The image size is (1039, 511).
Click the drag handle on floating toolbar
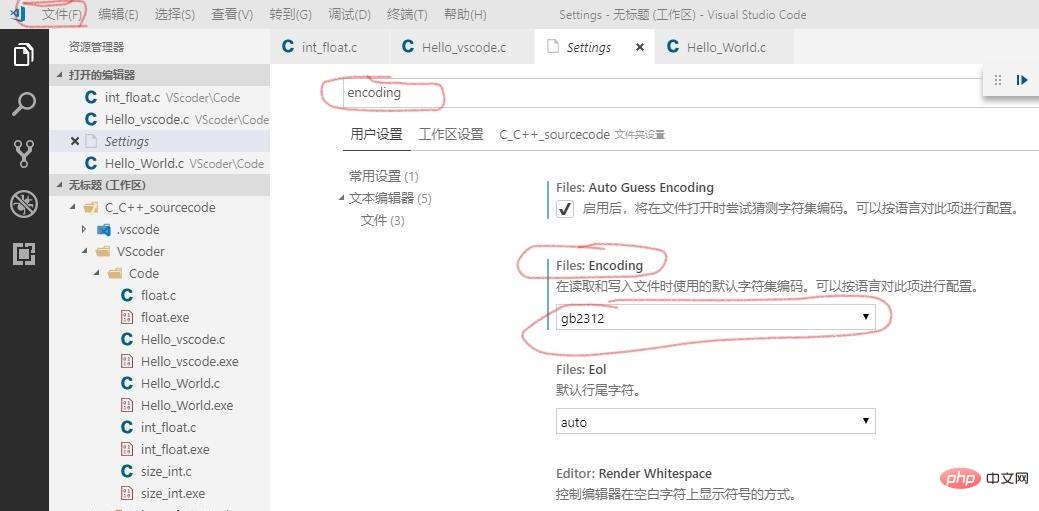click(x=998, y=80)
